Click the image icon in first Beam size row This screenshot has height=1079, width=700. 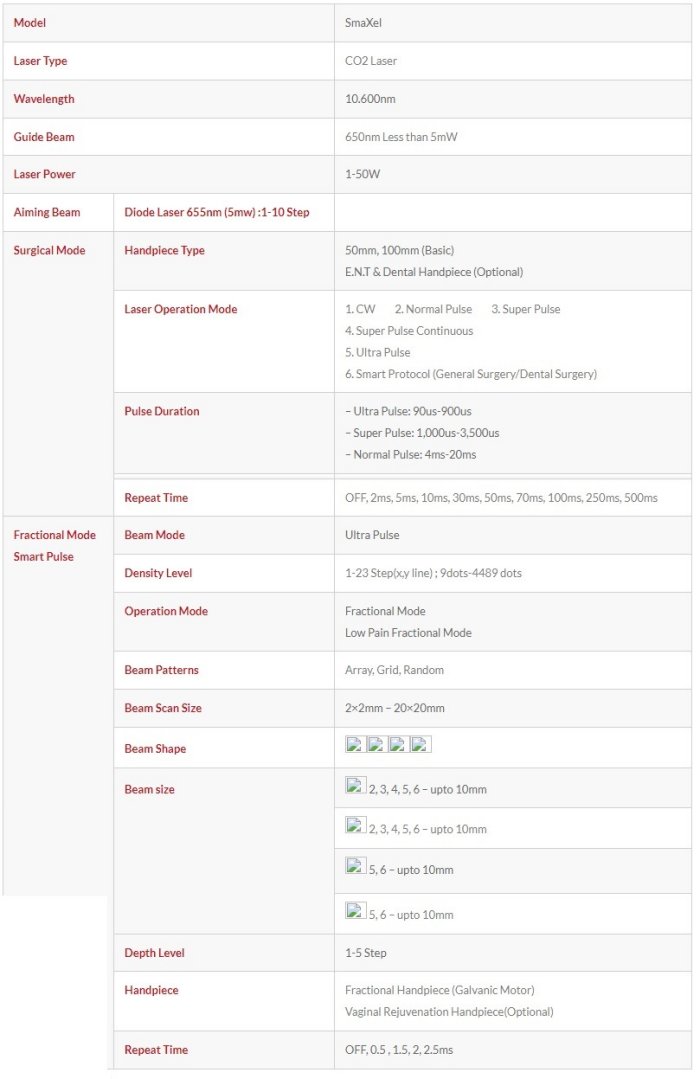[x=355, y=786]
